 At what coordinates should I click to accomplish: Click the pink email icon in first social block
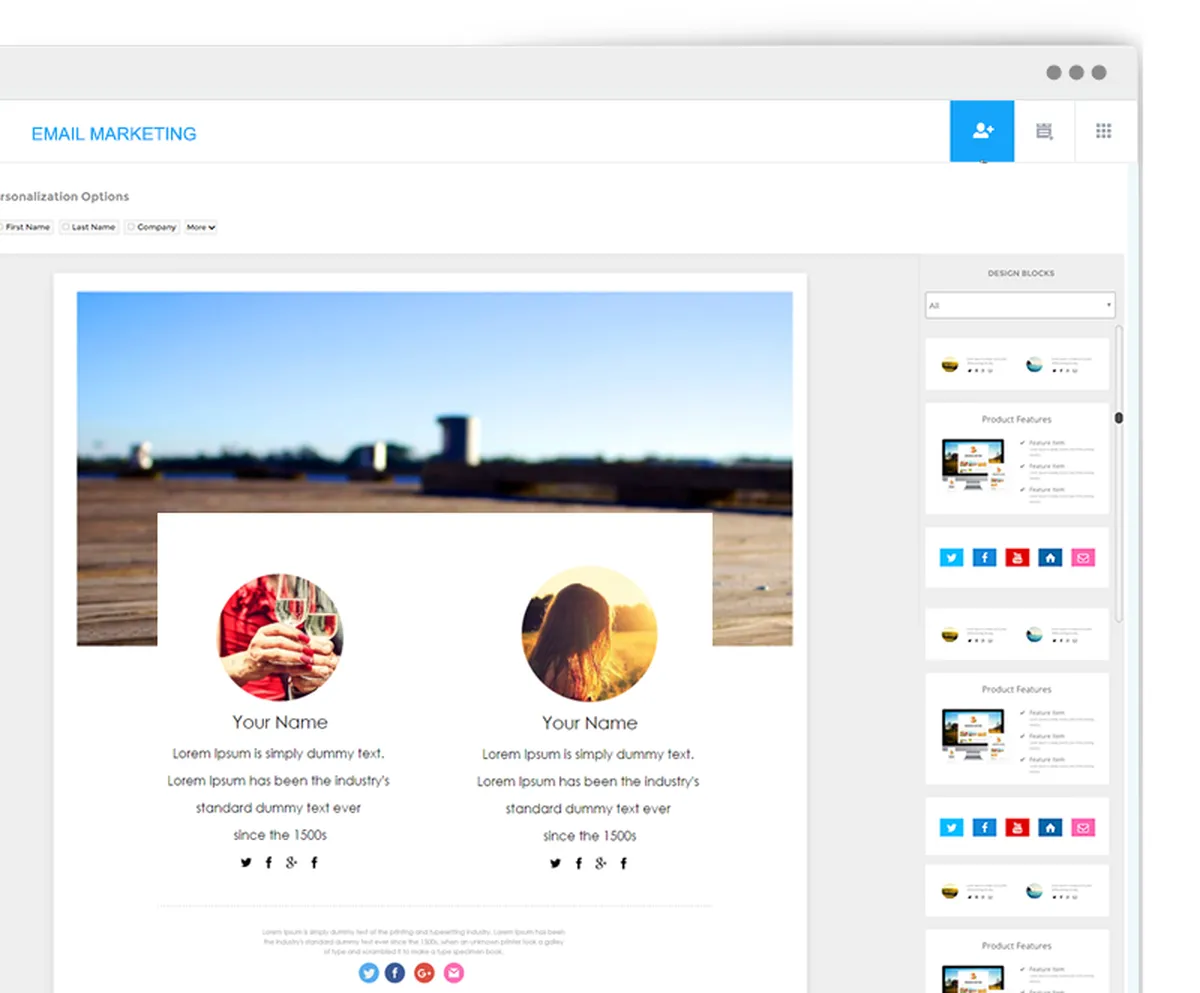pos(1082,558)
